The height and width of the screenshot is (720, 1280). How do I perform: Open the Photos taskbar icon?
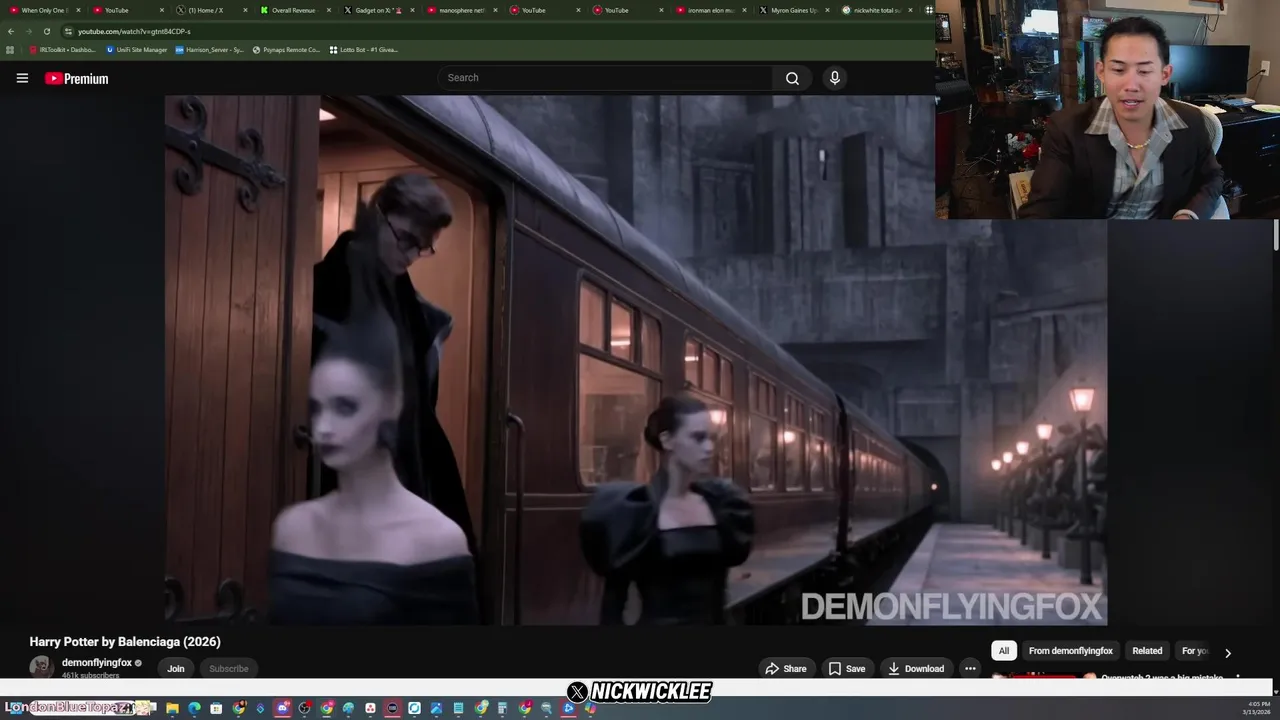436,708
